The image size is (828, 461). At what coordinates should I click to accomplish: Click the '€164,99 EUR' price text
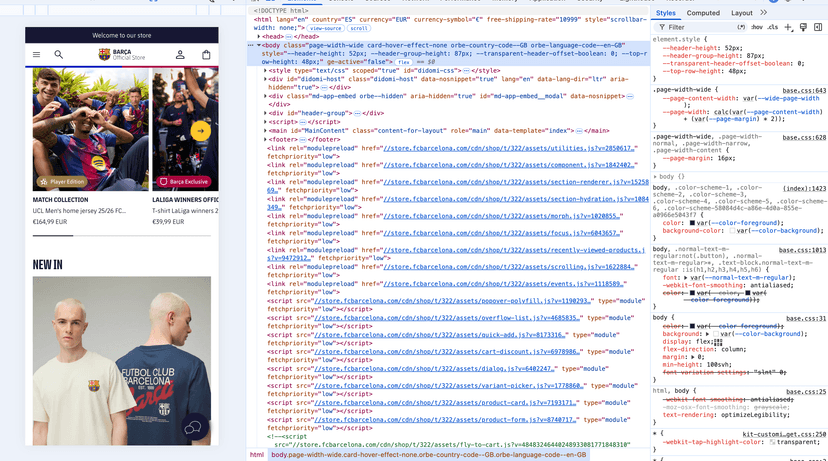point(50,222)
